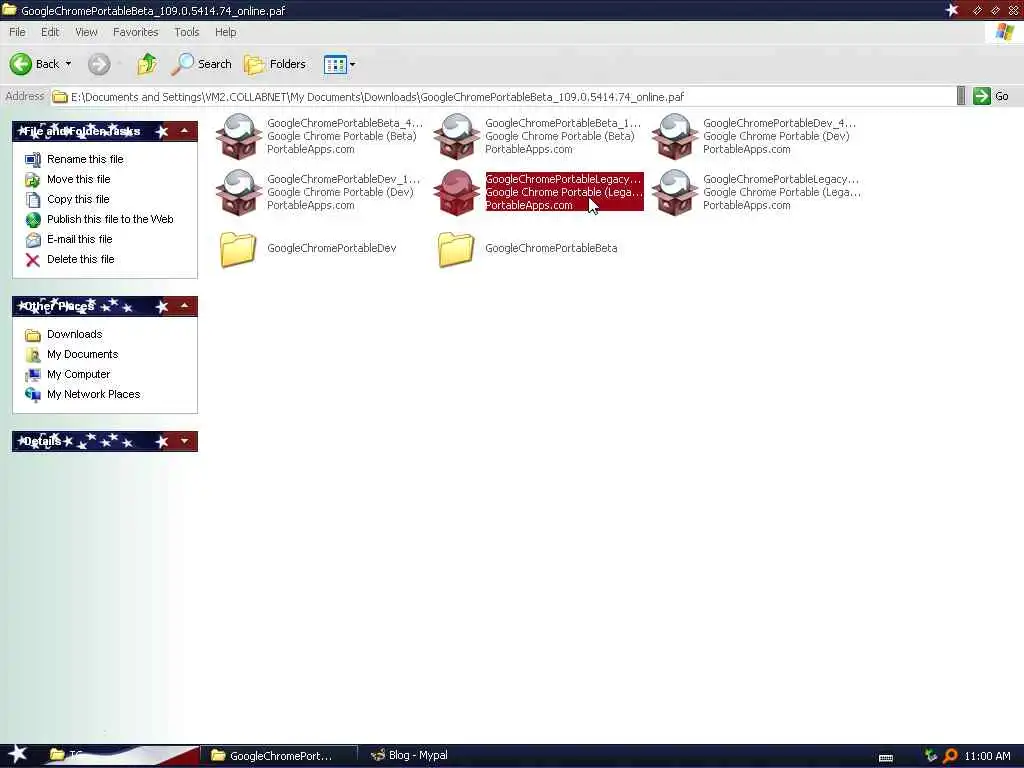Click the envelope e-mail icon
1024x768 pixels.
[33, 240]
